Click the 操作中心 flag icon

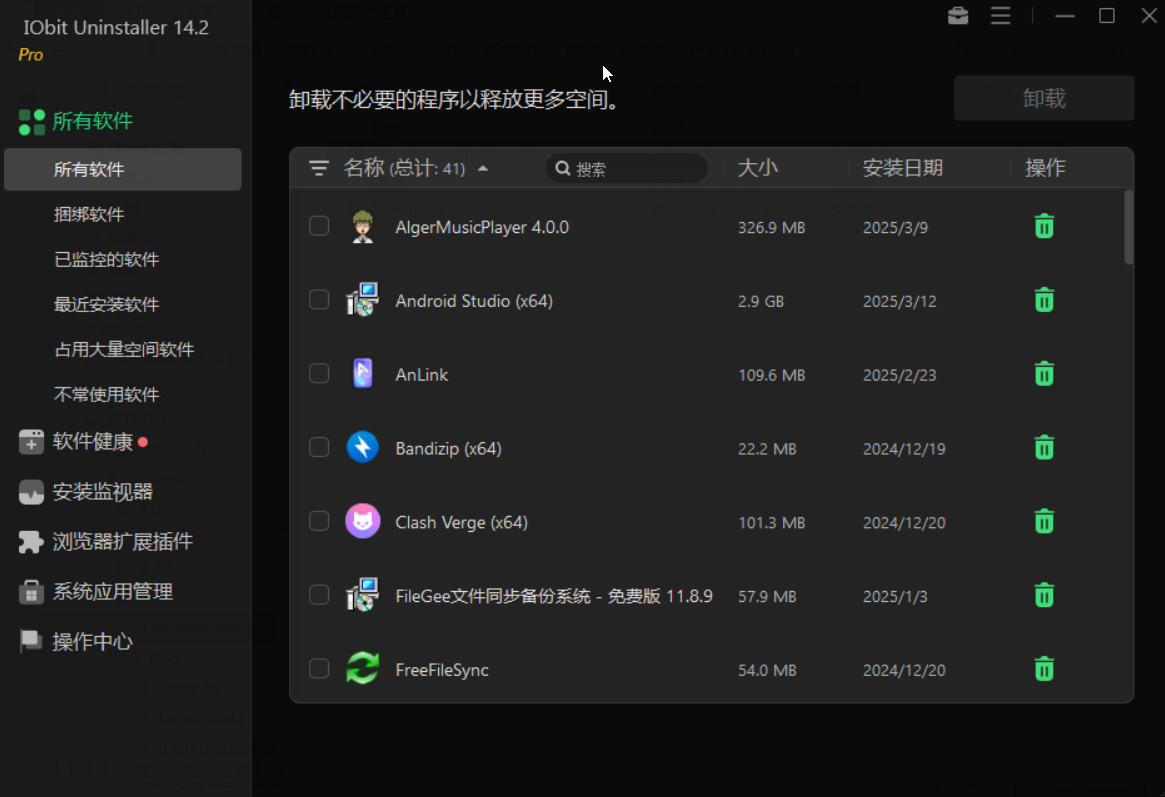click(31, 641)
